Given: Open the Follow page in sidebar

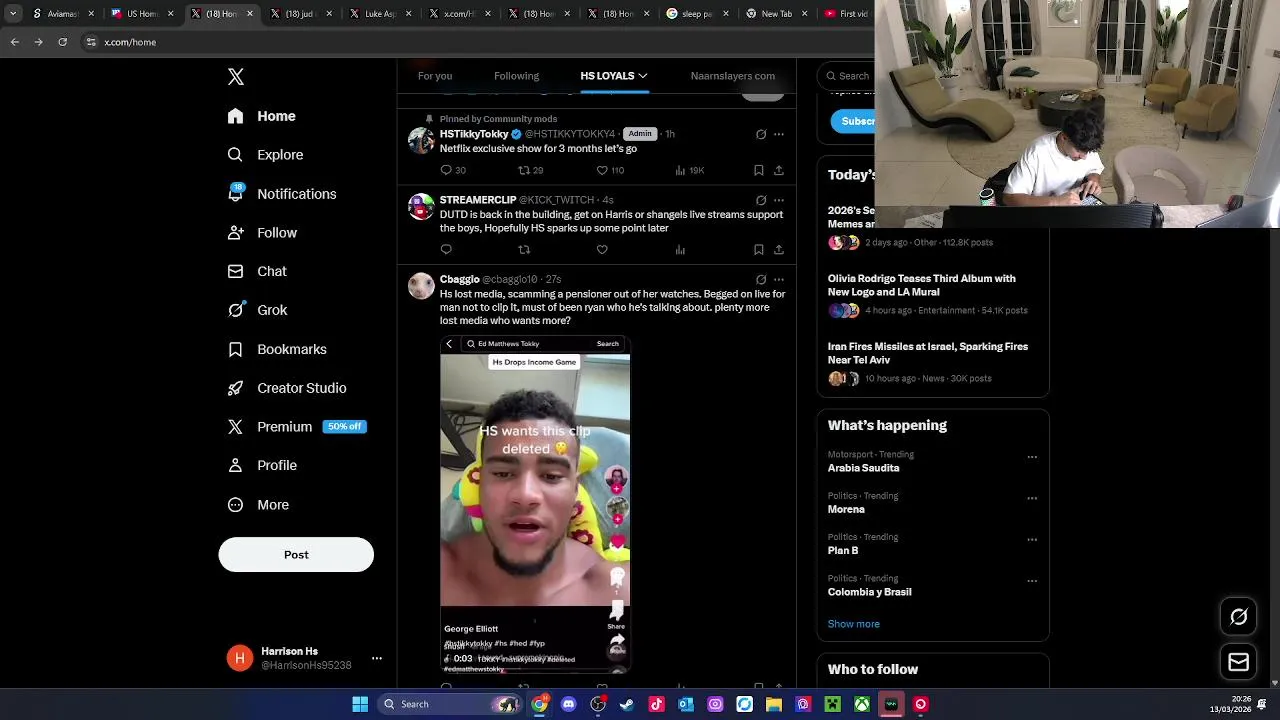Looking at the screenshot, I should click(262, 233).
